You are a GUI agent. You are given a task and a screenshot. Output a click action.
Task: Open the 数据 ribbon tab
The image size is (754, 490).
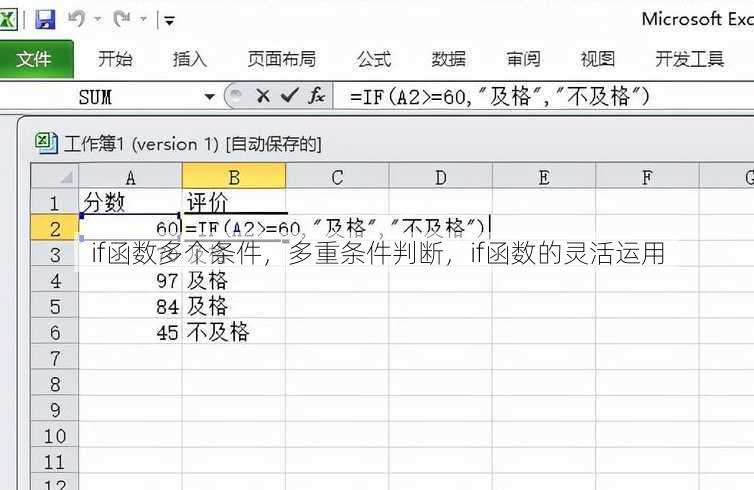pos(449,59)
